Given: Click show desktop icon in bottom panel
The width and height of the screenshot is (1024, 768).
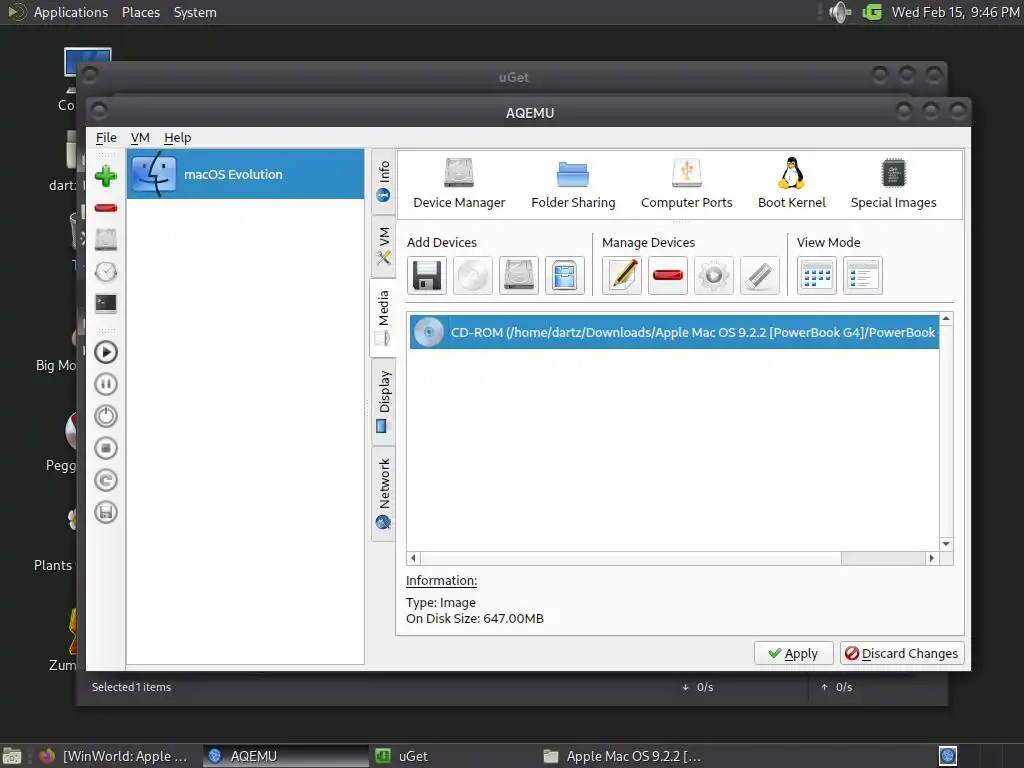Looking at the screenshot, I should pos(12,757).
